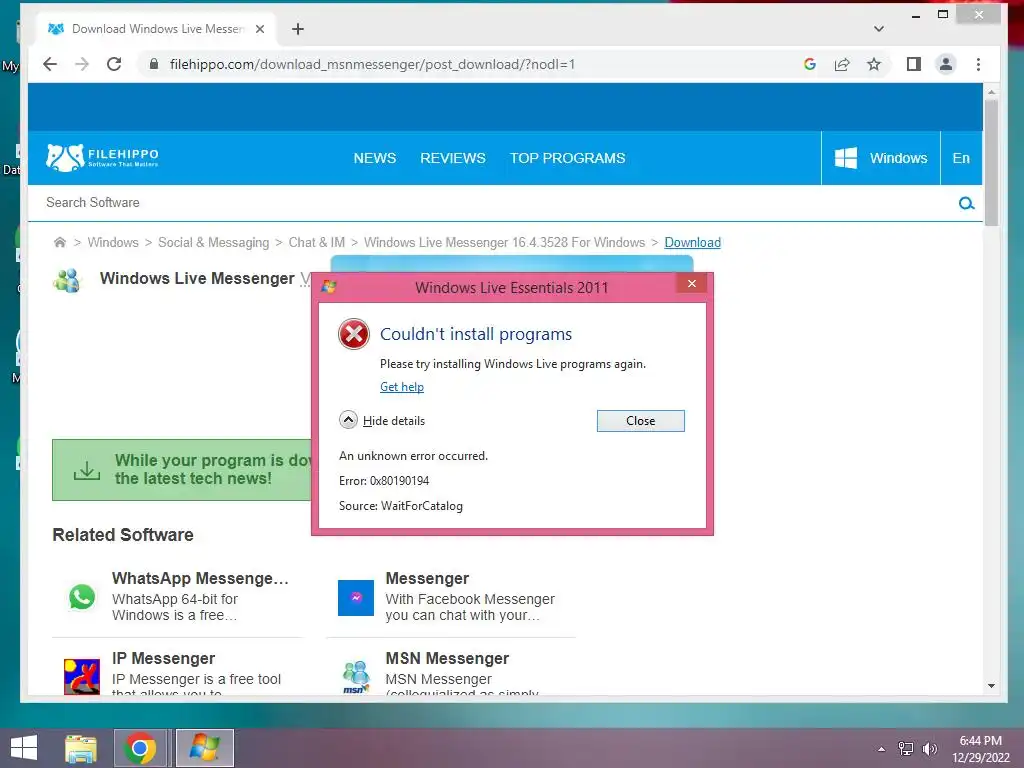Click the IP Messenger icon
Image resolution: width=1024 pixels, height=768 pixels.
(82, 677)
